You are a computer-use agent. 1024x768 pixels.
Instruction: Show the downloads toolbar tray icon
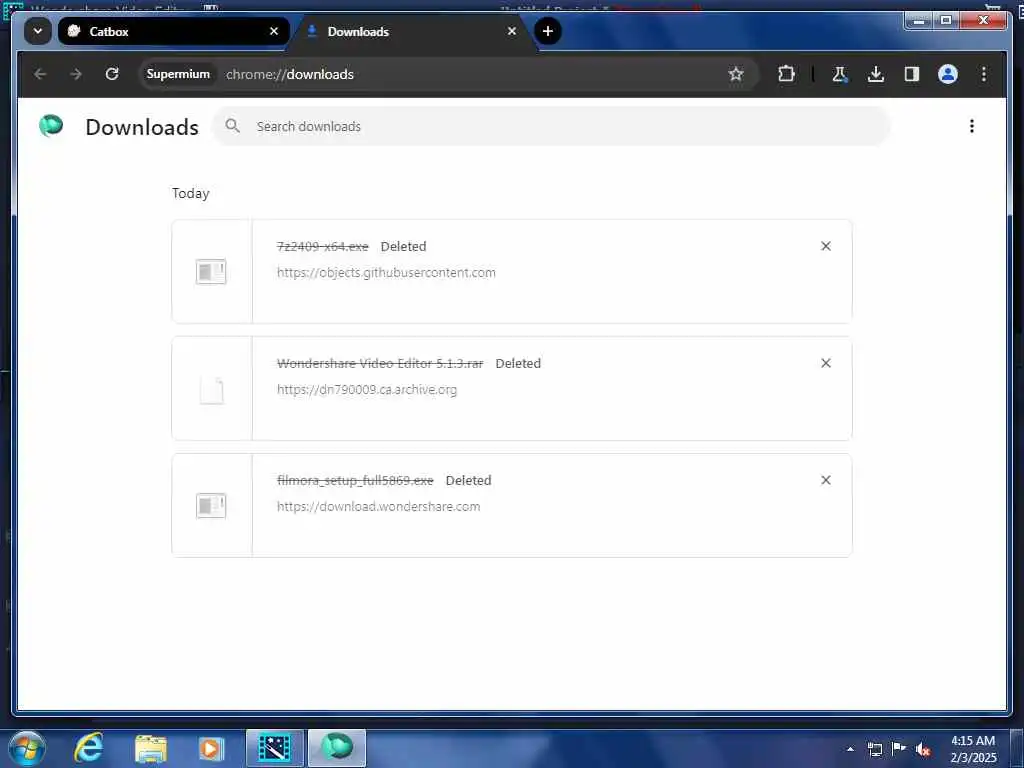point(876,74)
